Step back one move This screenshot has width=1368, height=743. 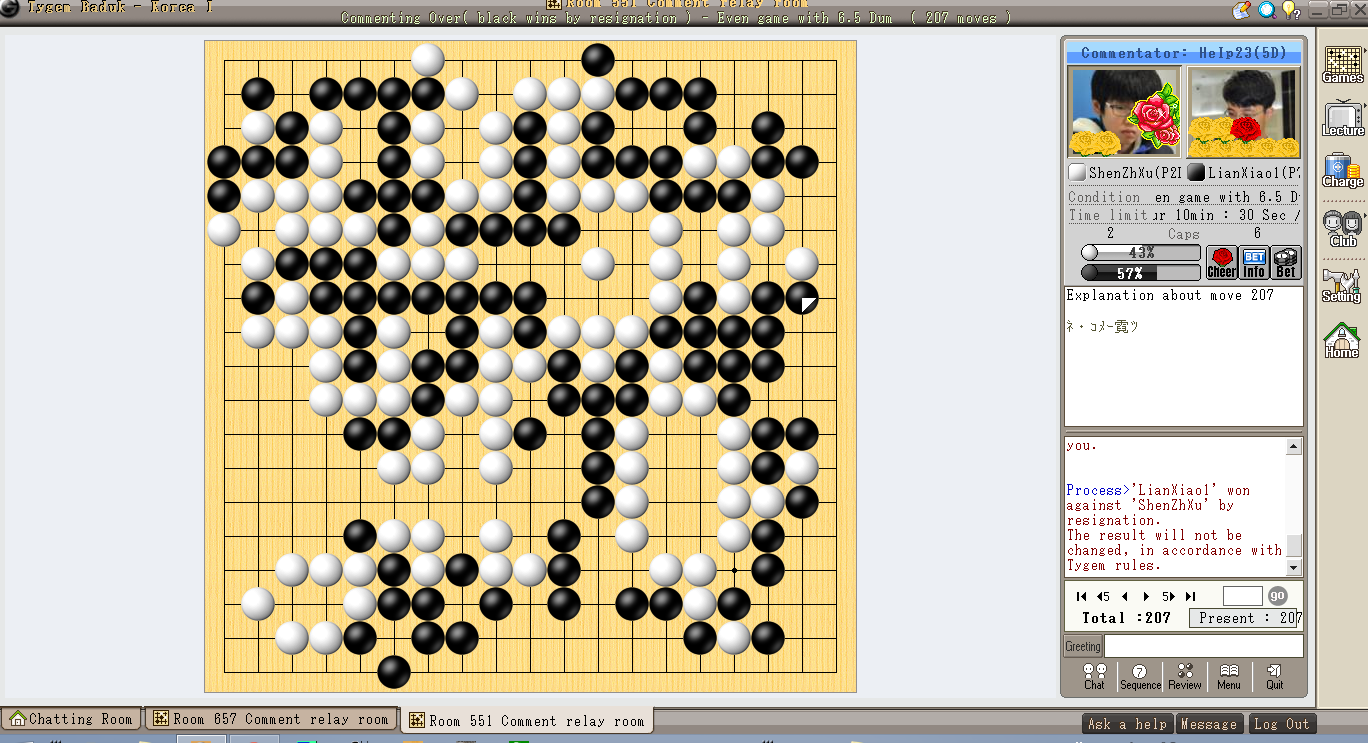(x=1124, y=596)
